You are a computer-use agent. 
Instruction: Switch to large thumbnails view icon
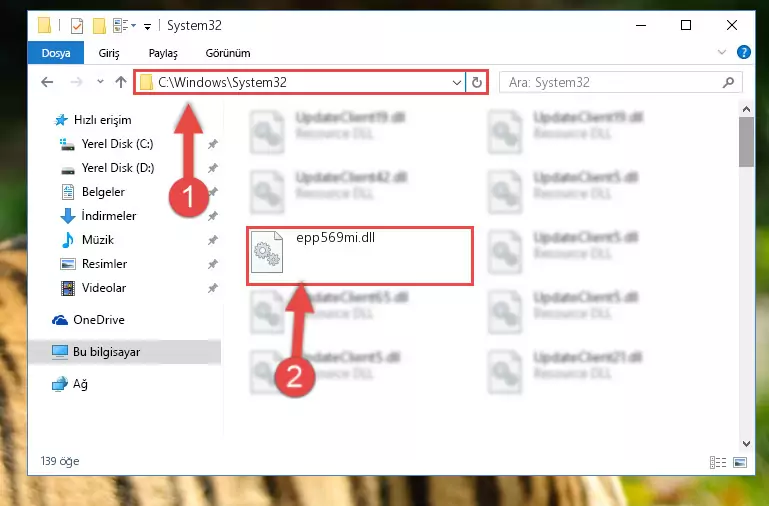pyautogui.click(x=740, y=462)
